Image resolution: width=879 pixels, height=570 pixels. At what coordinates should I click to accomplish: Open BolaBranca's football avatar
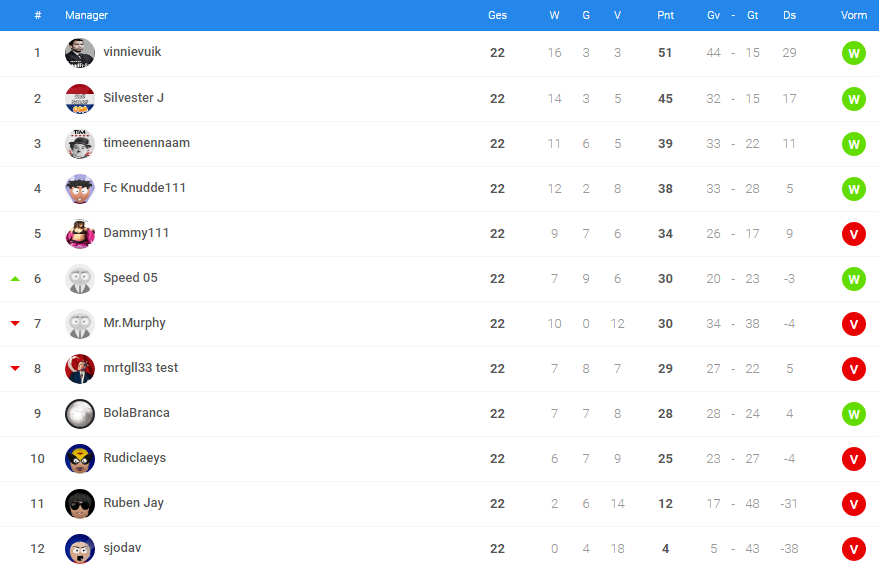tap(80, 414)
